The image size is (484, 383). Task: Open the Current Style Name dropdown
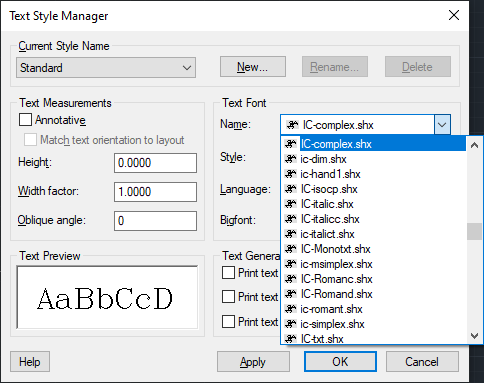tap(106, 68)
